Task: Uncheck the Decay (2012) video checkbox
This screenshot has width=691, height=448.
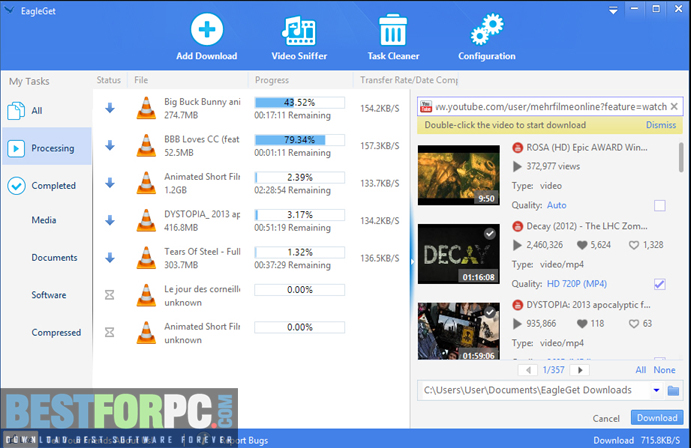Action: tap(660, 284)
